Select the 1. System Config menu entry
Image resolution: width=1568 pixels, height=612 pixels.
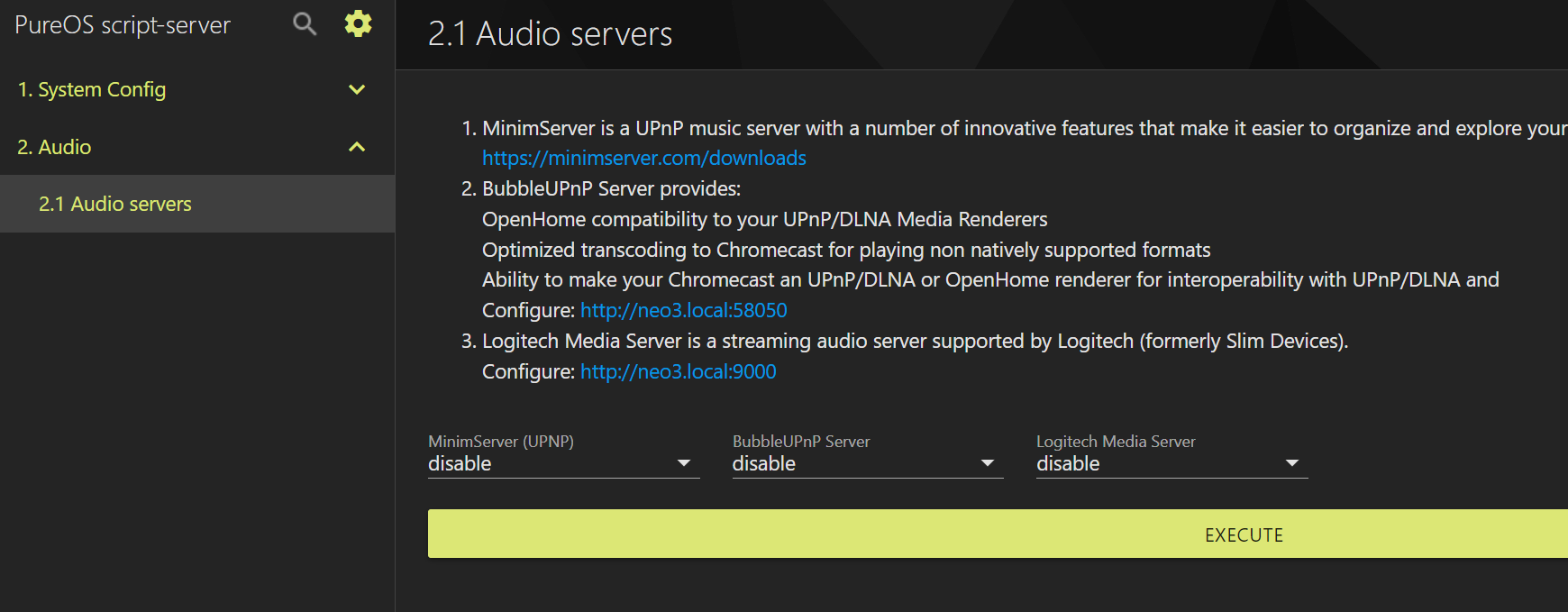[197, 89]
